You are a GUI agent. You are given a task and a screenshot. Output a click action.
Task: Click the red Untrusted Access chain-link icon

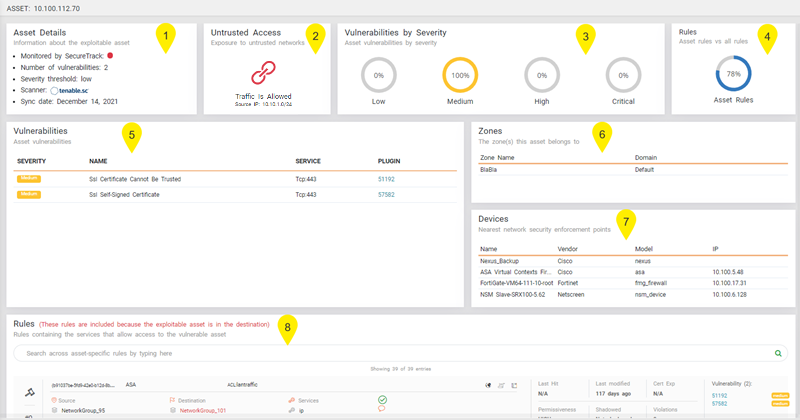click(263, 72)
